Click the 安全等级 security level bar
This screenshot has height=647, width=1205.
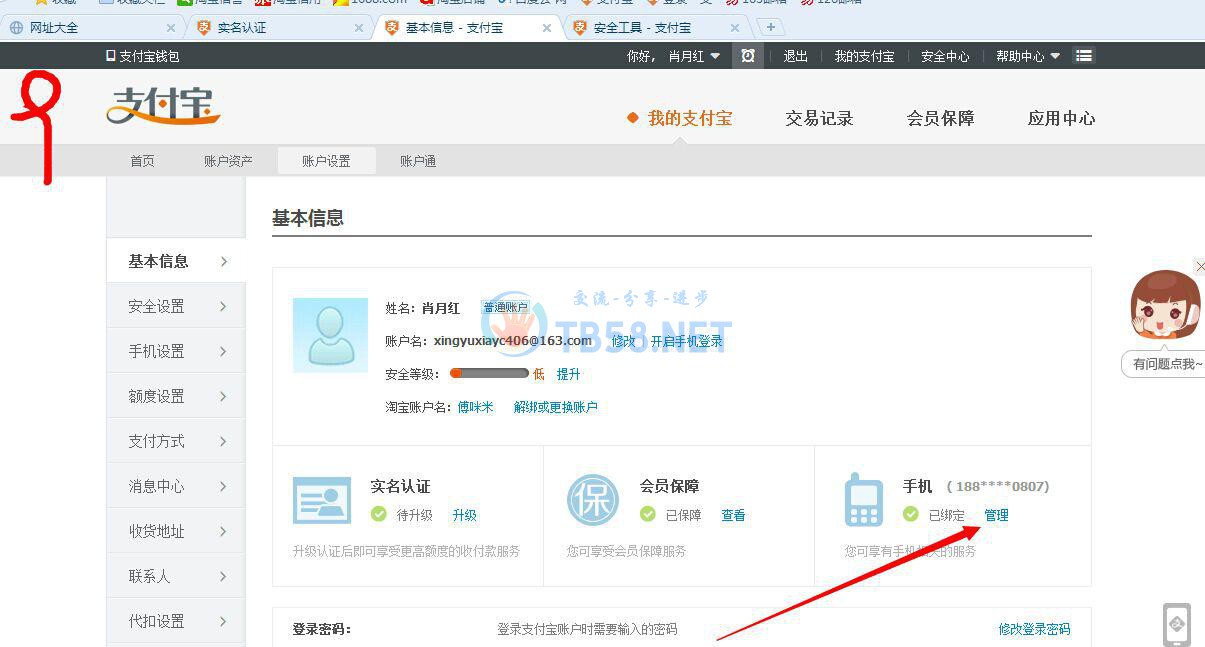pyautogui.click(x=489, y=373)
